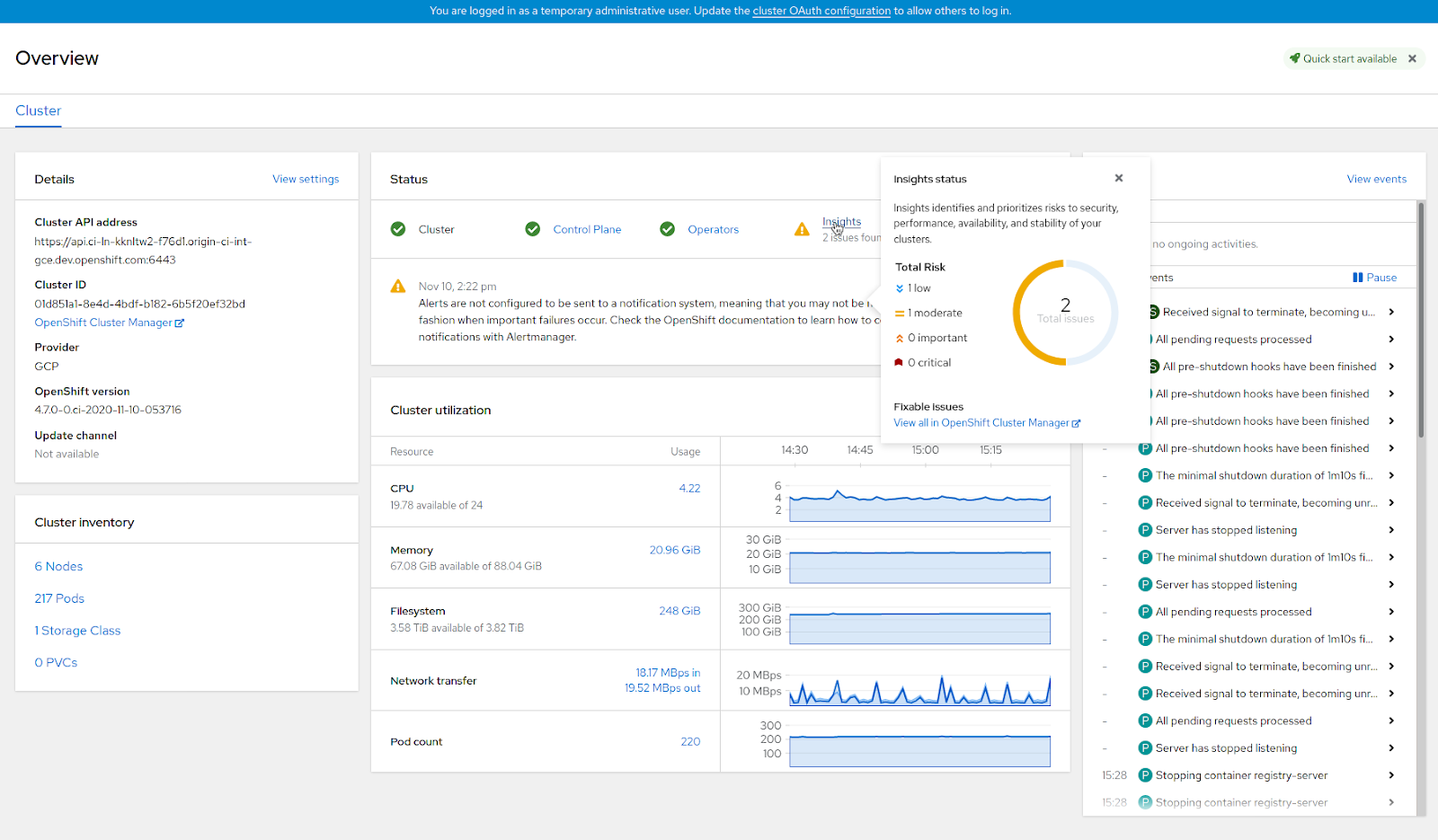Click the green checkmark beside Operators
Screen dimensions: 1438x840
tap(668, 229)
